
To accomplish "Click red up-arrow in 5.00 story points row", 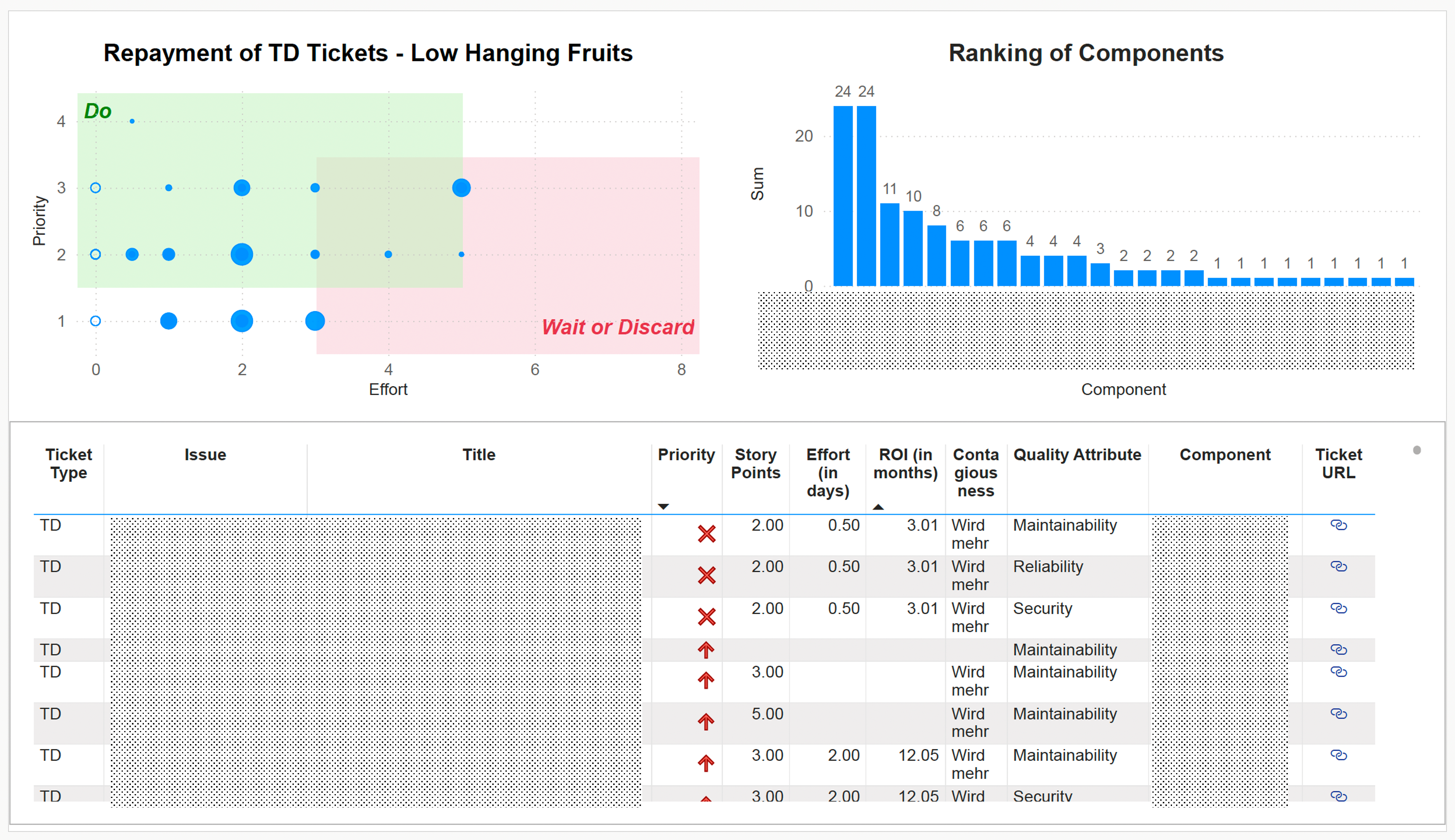I will (x=705, y=722).
